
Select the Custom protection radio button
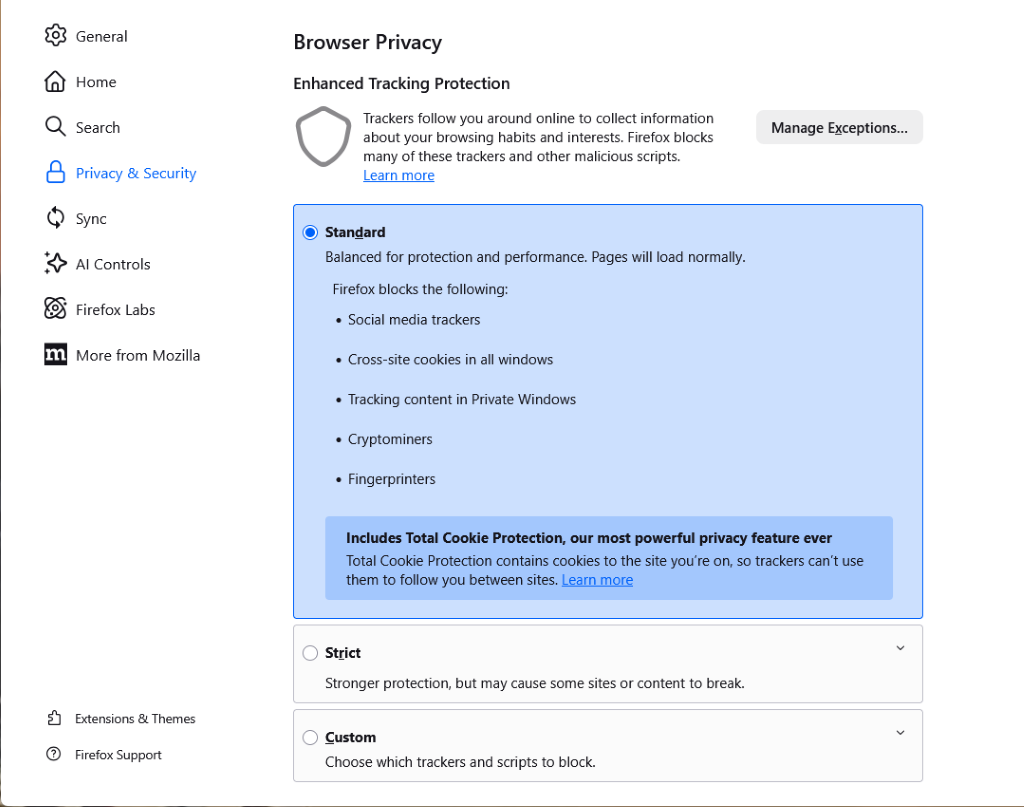point(310,737)
